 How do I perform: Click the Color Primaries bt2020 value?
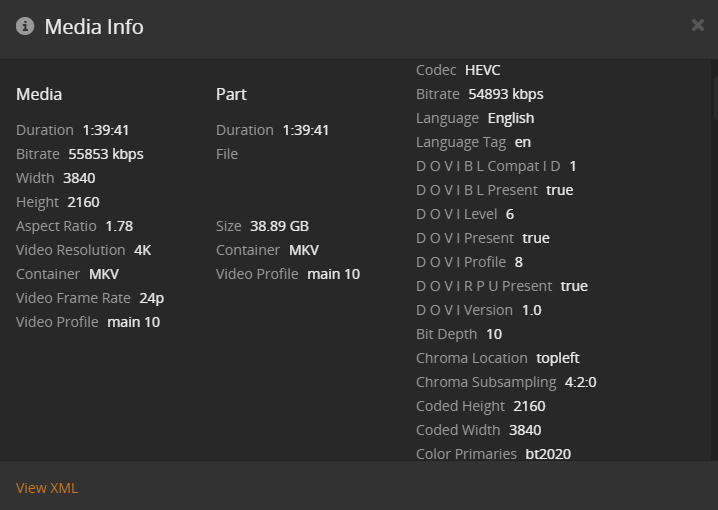pyautogui.click(x=548, y=454)
